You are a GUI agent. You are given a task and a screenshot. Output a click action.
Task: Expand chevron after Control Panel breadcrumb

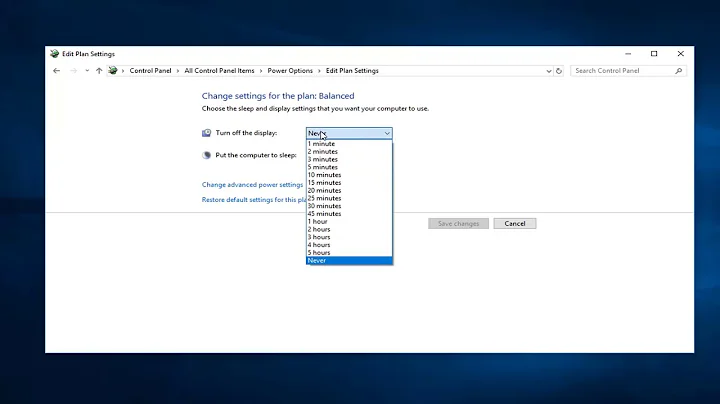(x=178, y=71)
